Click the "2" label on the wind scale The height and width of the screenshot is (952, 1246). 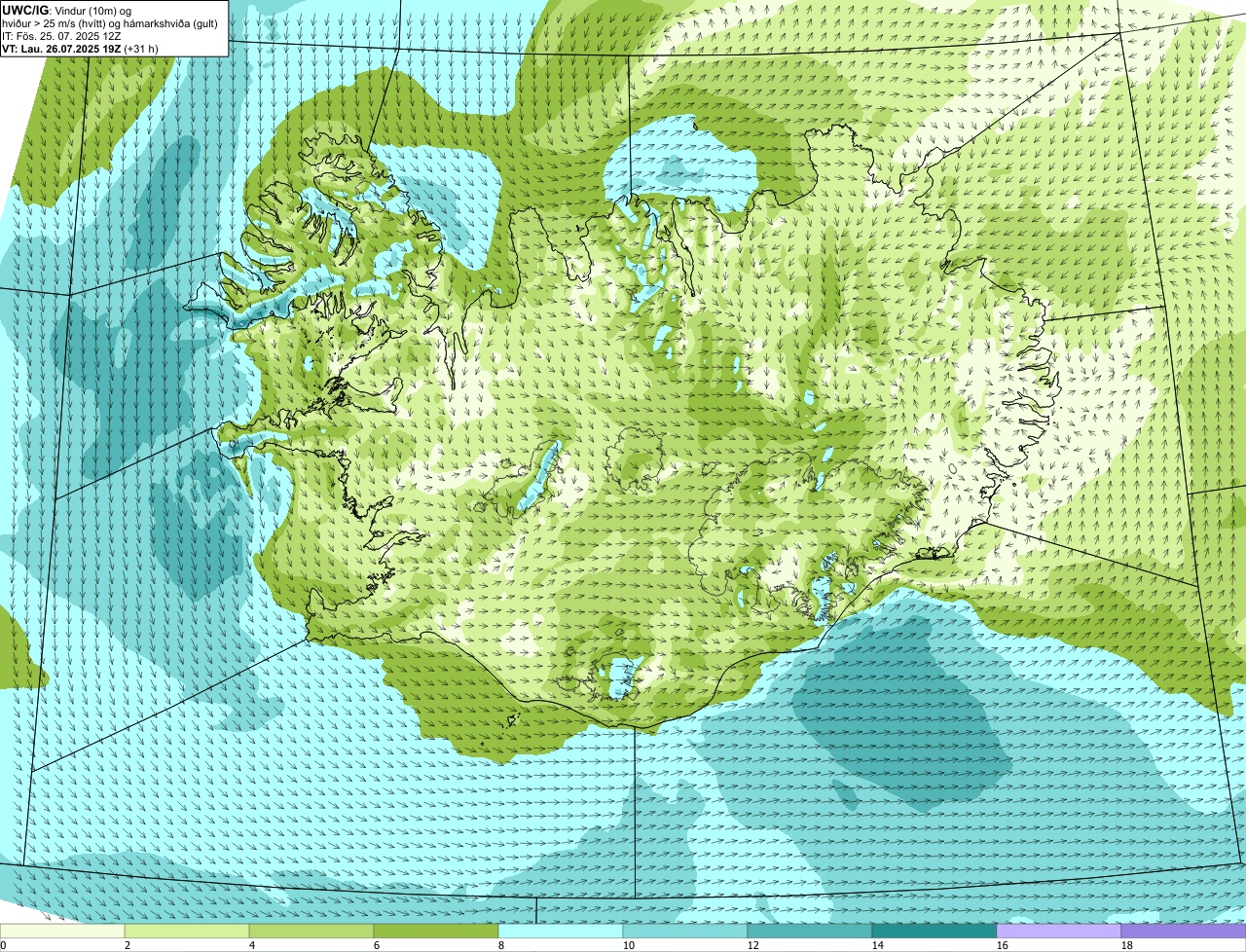tap(128, 945)
